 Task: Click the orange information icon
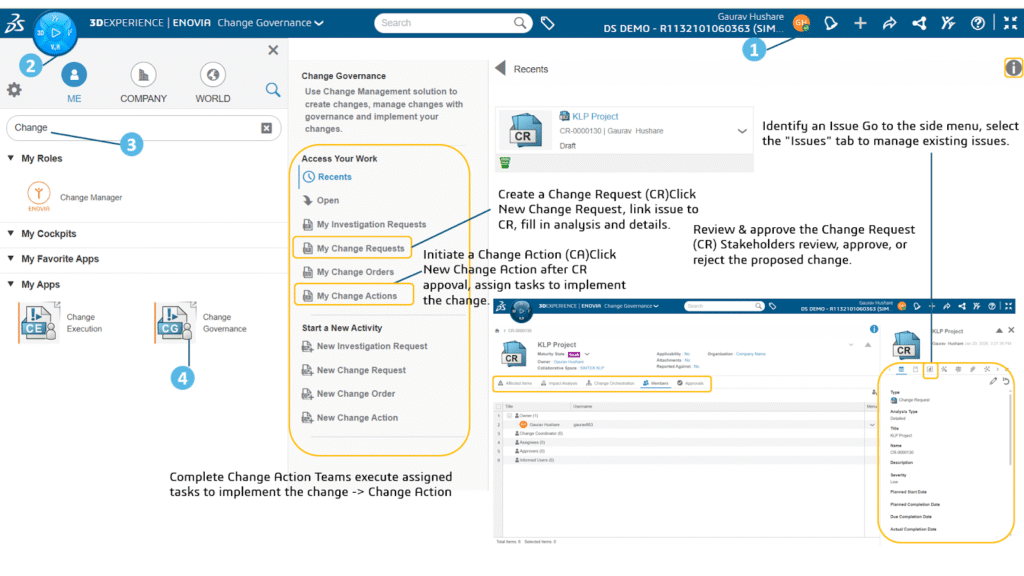pyautogui.click(x=1013, y=68)
